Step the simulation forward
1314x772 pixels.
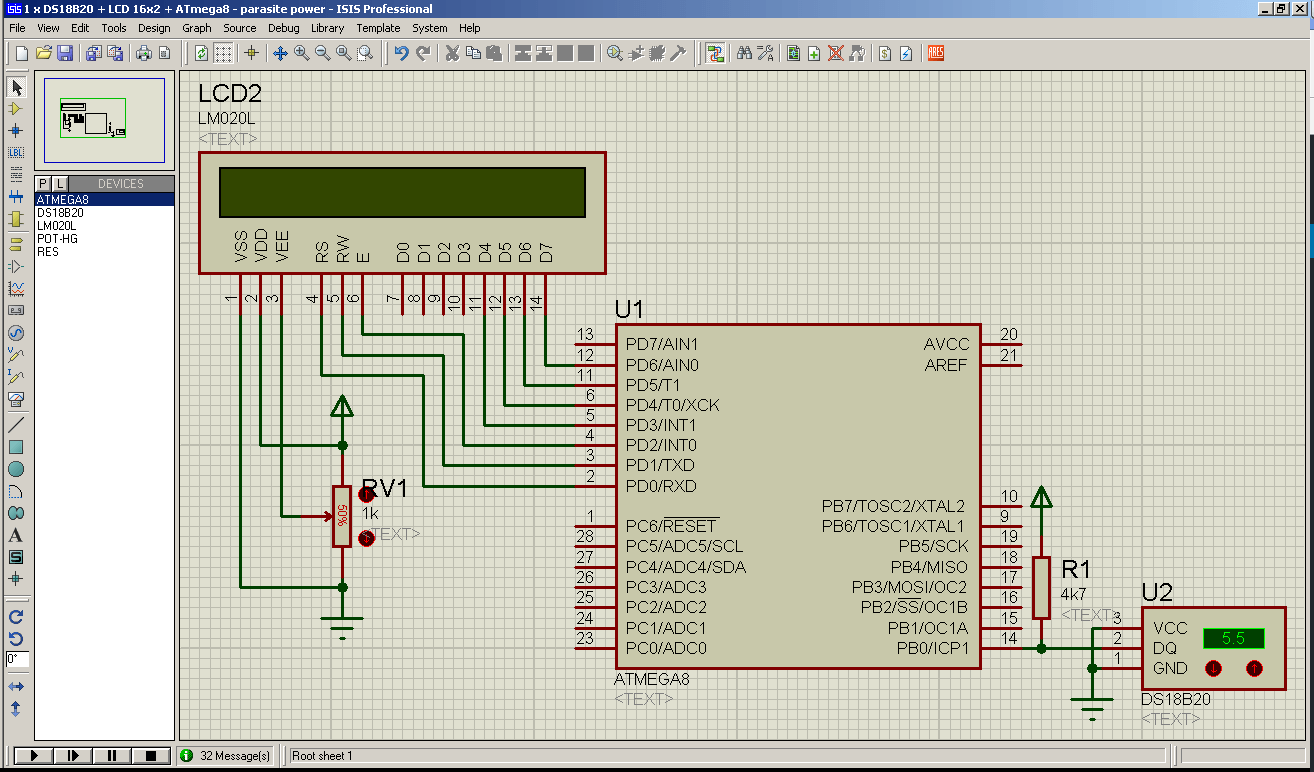coord(72,756)
